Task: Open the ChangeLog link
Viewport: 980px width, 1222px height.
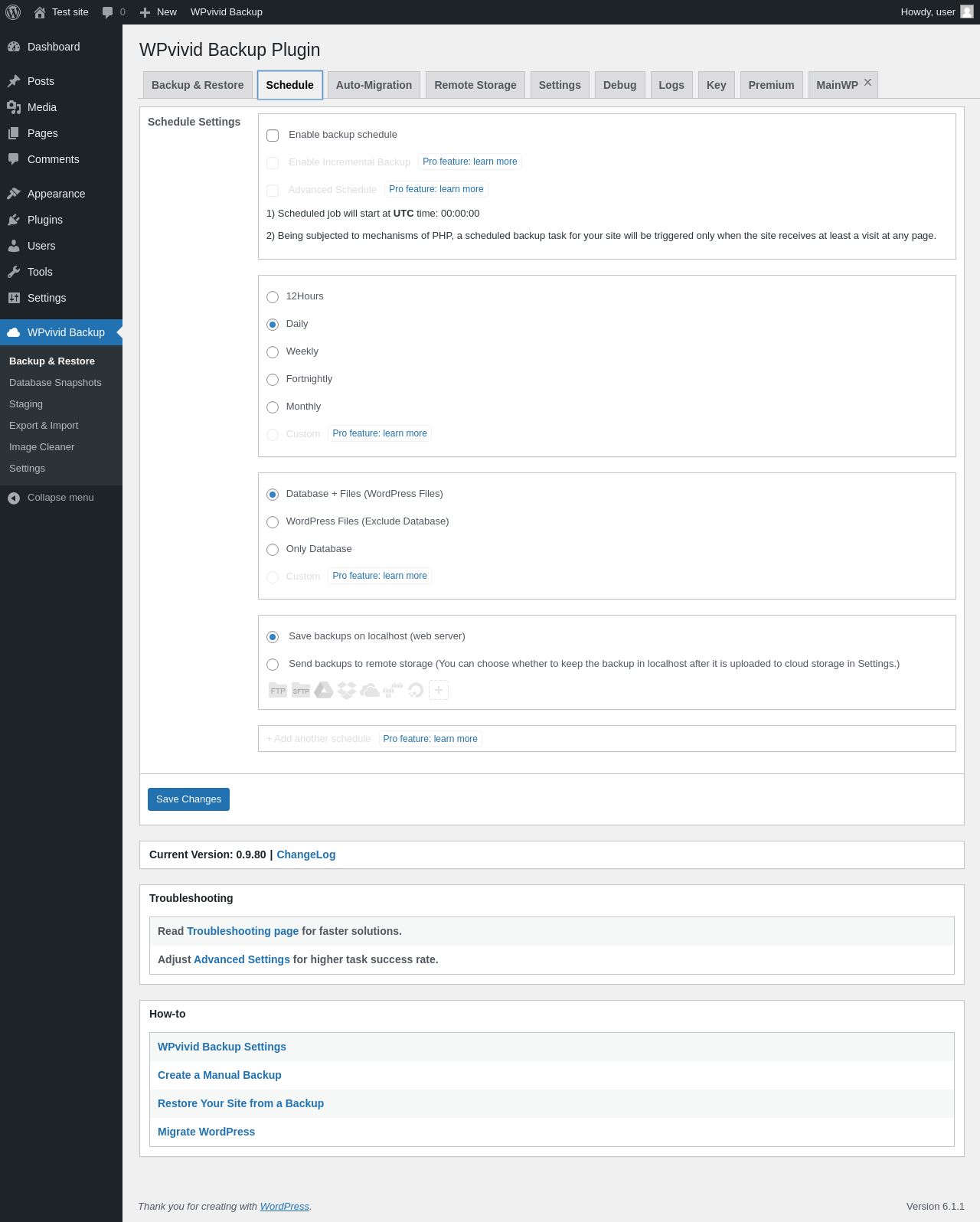Action: (x=305, y=854)
